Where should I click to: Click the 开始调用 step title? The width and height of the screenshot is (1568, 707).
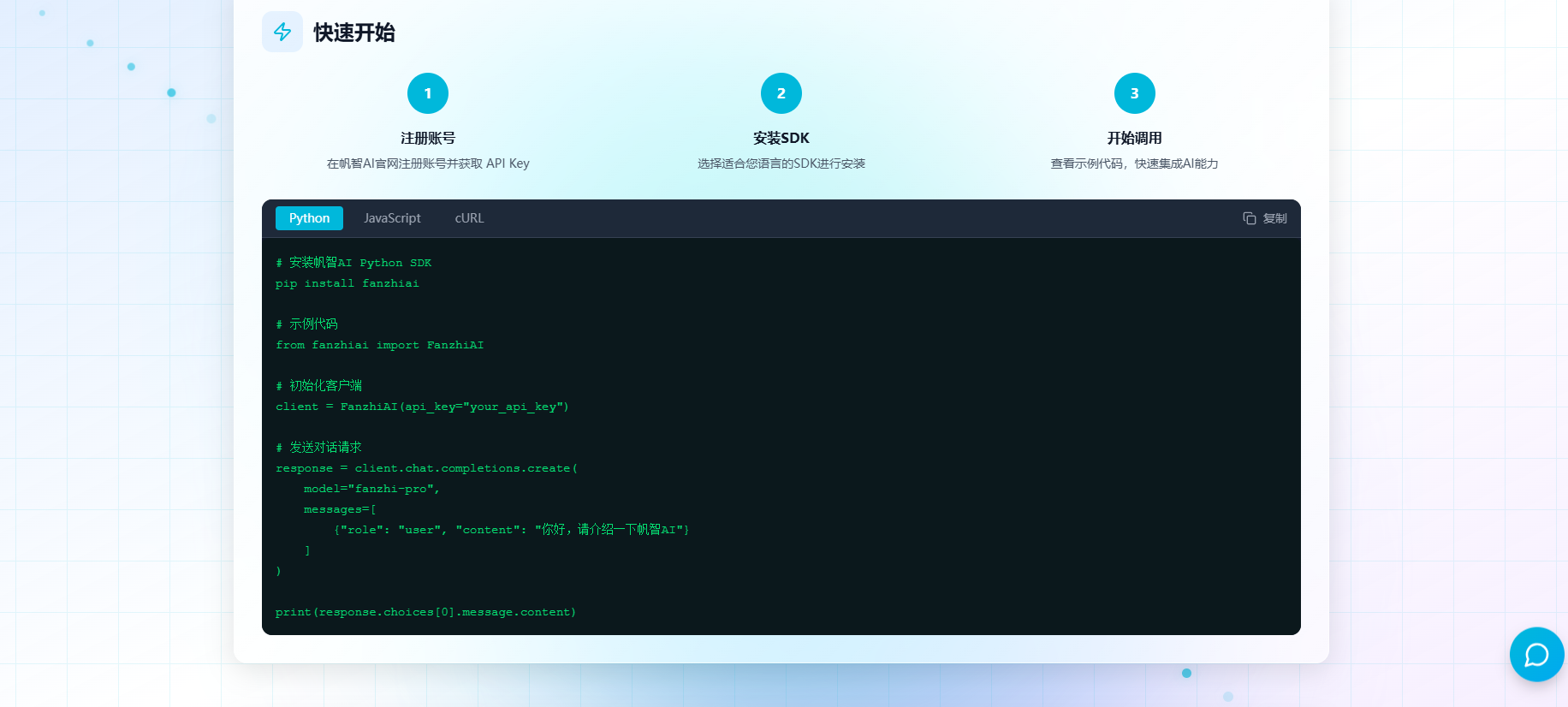1134,138
